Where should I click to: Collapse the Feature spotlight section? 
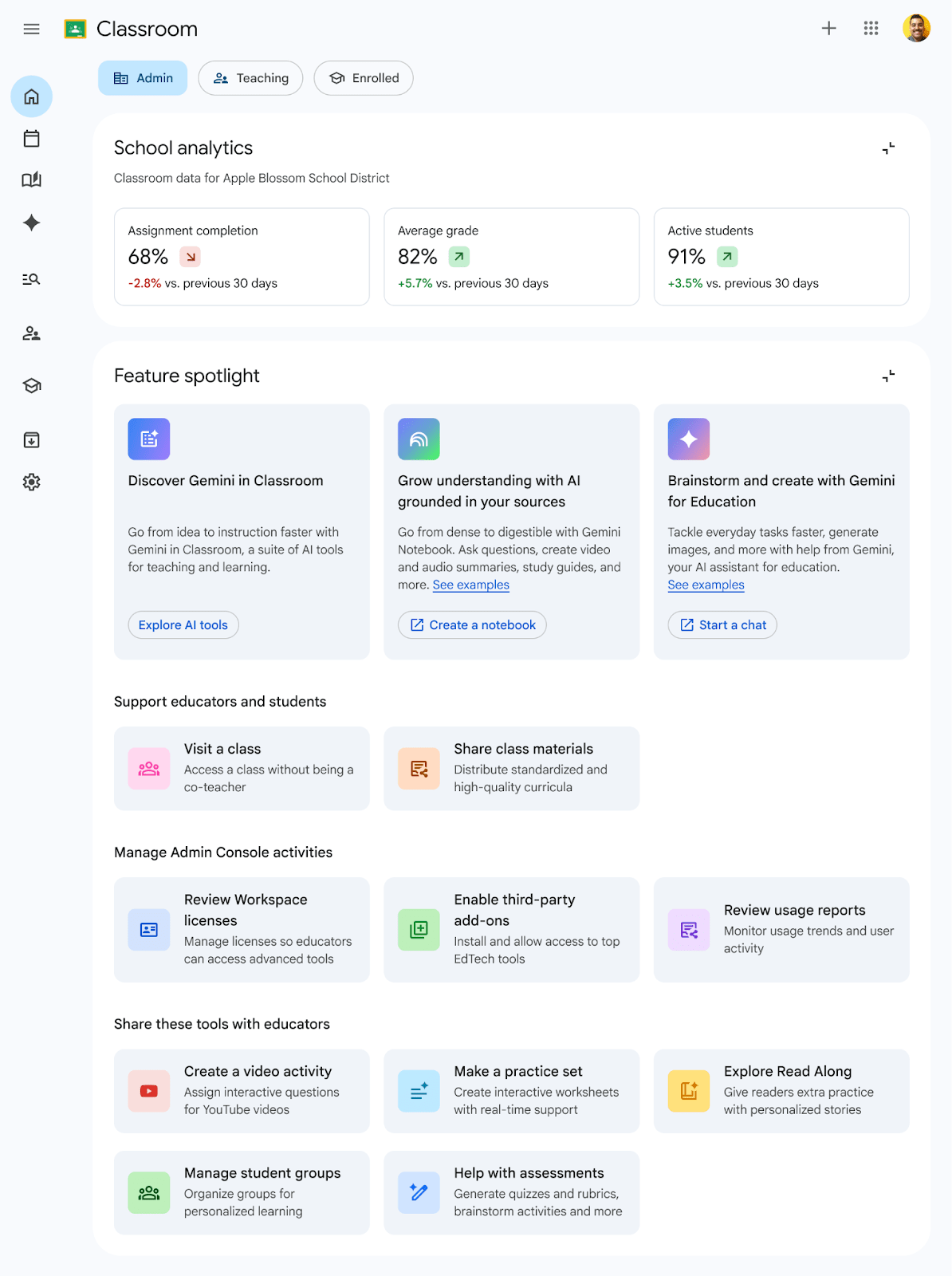click(888, 376)
